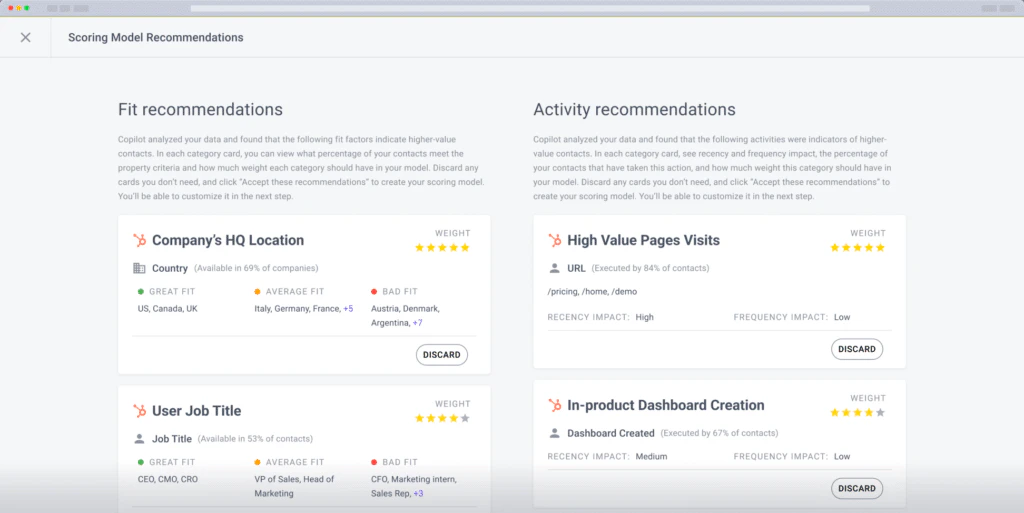Screen dimensions: 1024x513
Task: Expand the +7 more bad fit countries
Action: pos(417,323)
